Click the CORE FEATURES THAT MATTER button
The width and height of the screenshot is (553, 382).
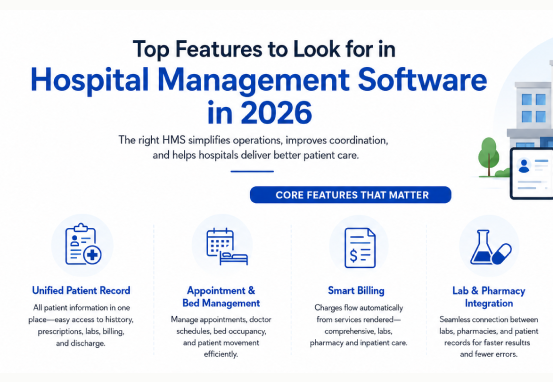click(351, 195)
